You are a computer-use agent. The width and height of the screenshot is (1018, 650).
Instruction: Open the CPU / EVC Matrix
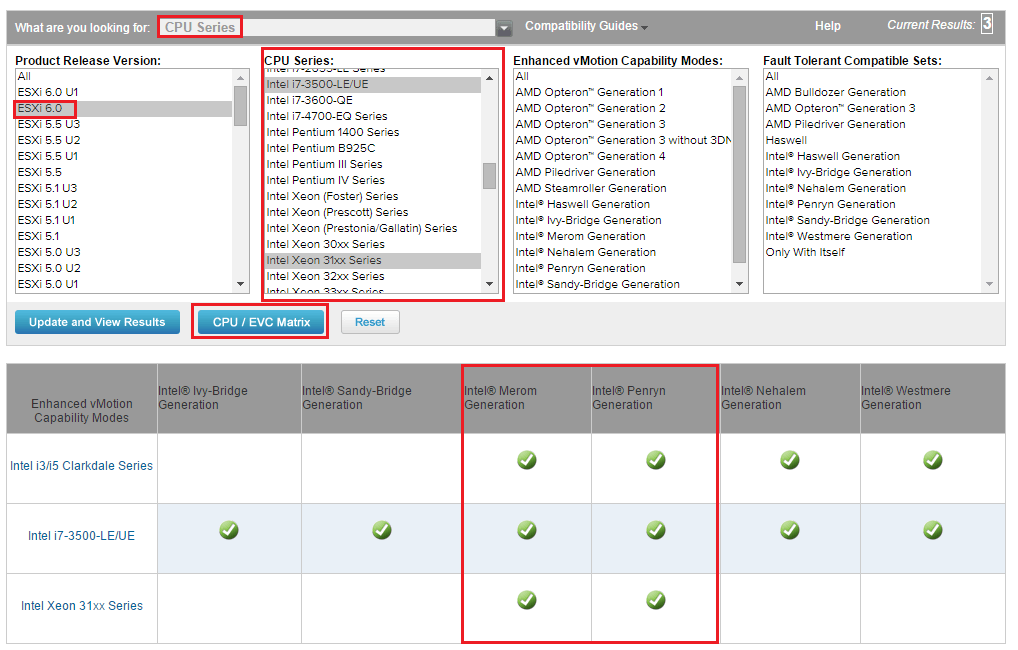click(x=261, y=322)
